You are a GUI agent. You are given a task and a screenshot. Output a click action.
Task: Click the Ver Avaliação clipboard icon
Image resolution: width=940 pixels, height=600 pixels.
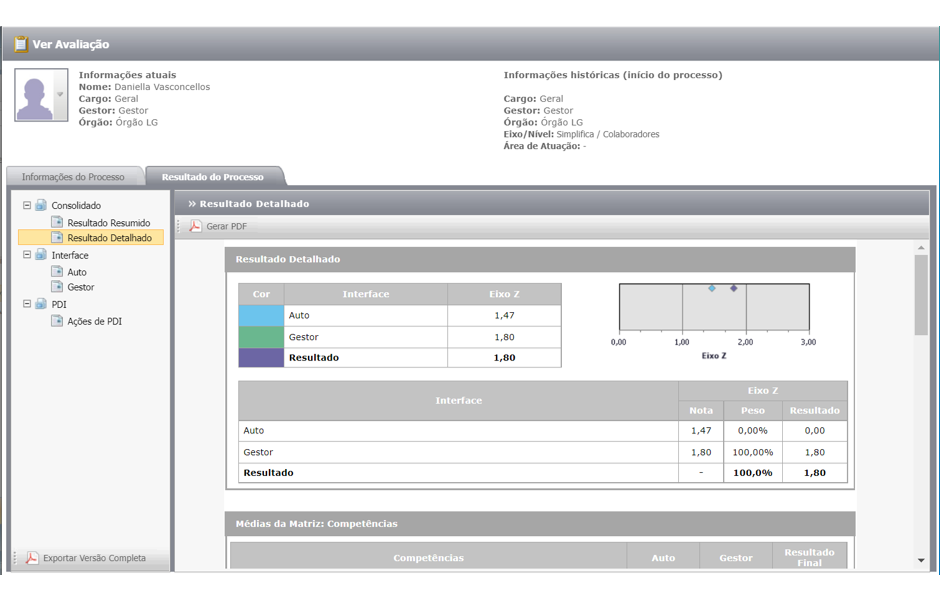20,44
